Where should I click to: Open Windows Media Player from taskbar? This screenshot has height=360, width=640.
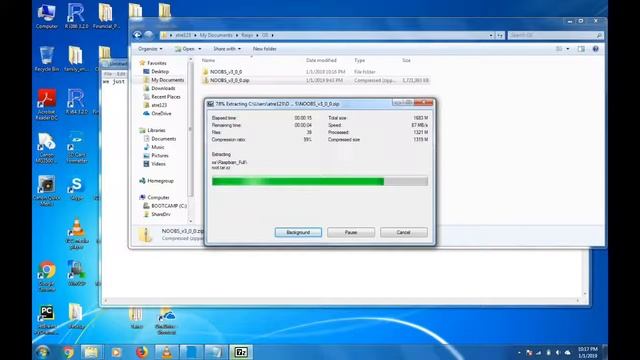click(x=116, y=352)
